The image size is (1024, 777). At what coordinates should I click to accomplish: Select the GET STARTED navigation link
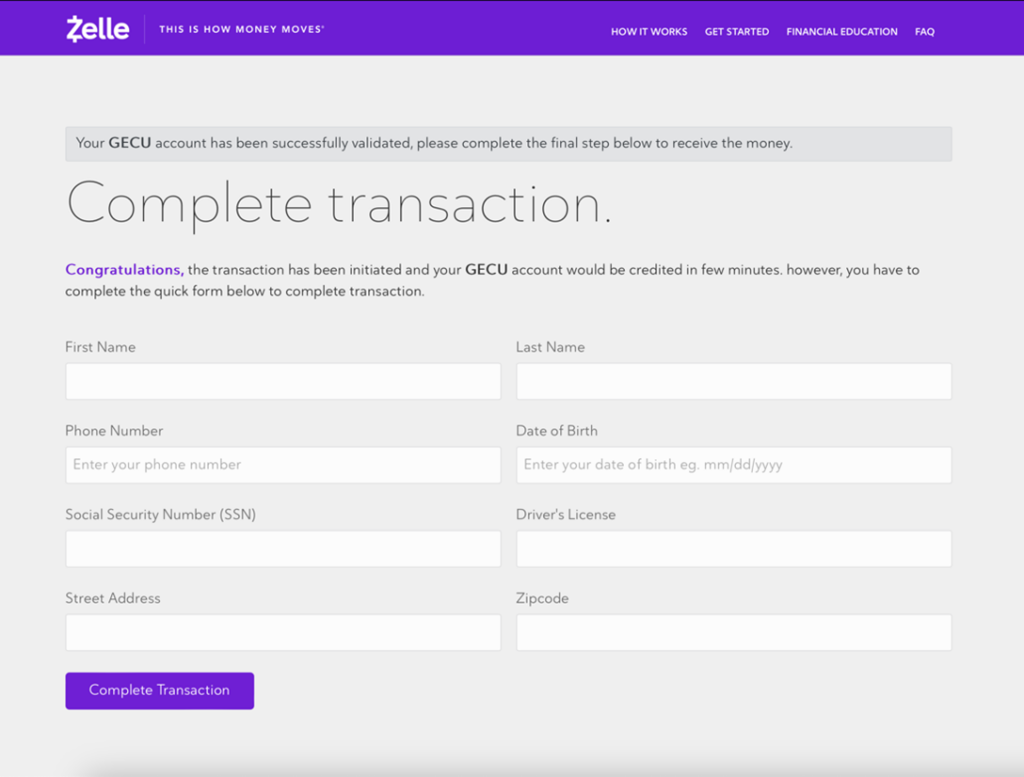(x=737, y=31)
